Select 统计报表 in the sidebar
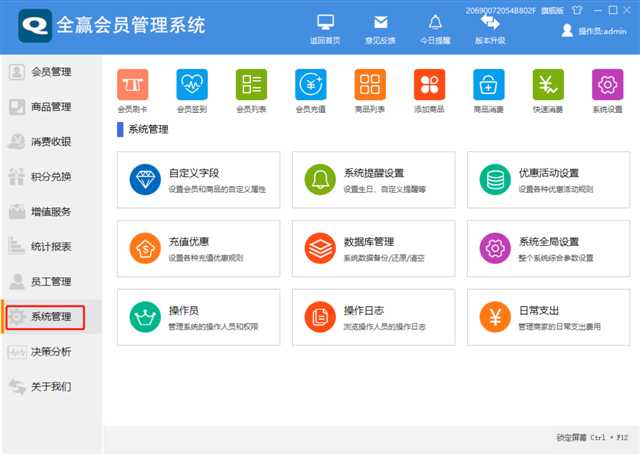640x456 pixels. pos(51,247)
